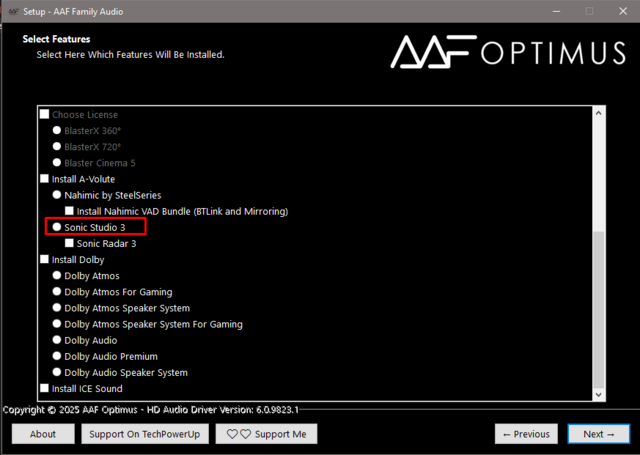Pick Dolby Atmos For Gaming option

pos(57,292)
